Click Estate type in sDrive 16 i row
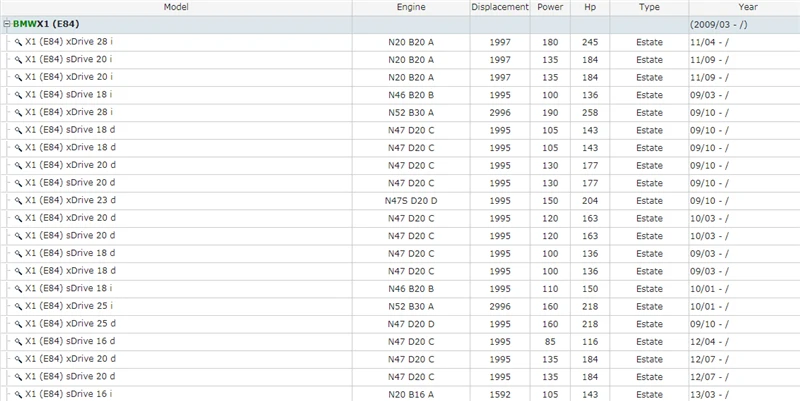 click(x=649, y=395)
